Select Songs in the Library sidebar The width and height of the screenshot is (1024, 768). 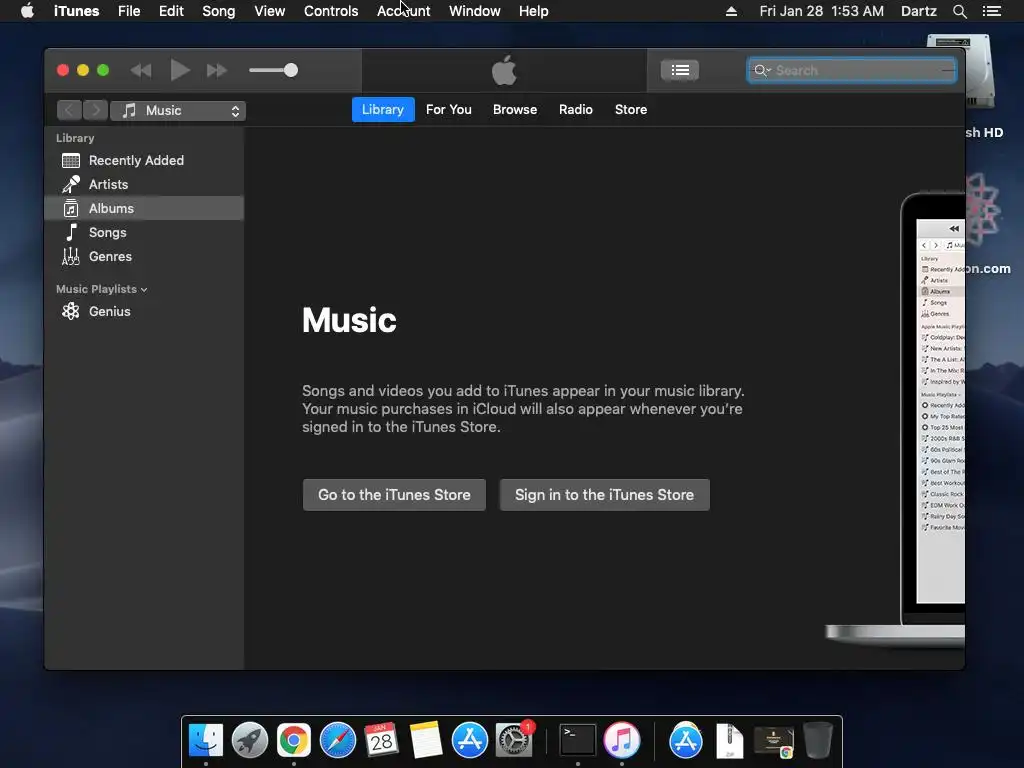(x=144, y=232)
